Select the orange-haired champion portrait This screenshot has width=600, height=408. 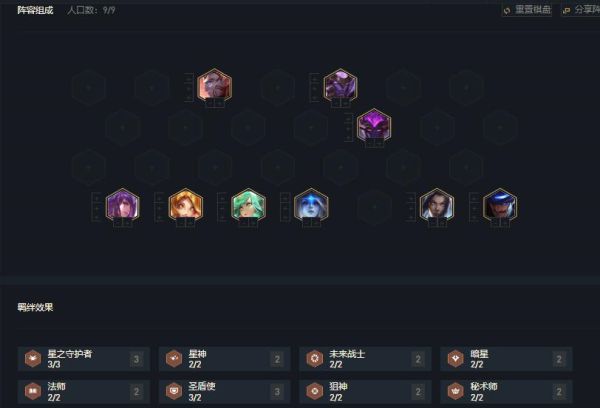click(x=186, y=205)
